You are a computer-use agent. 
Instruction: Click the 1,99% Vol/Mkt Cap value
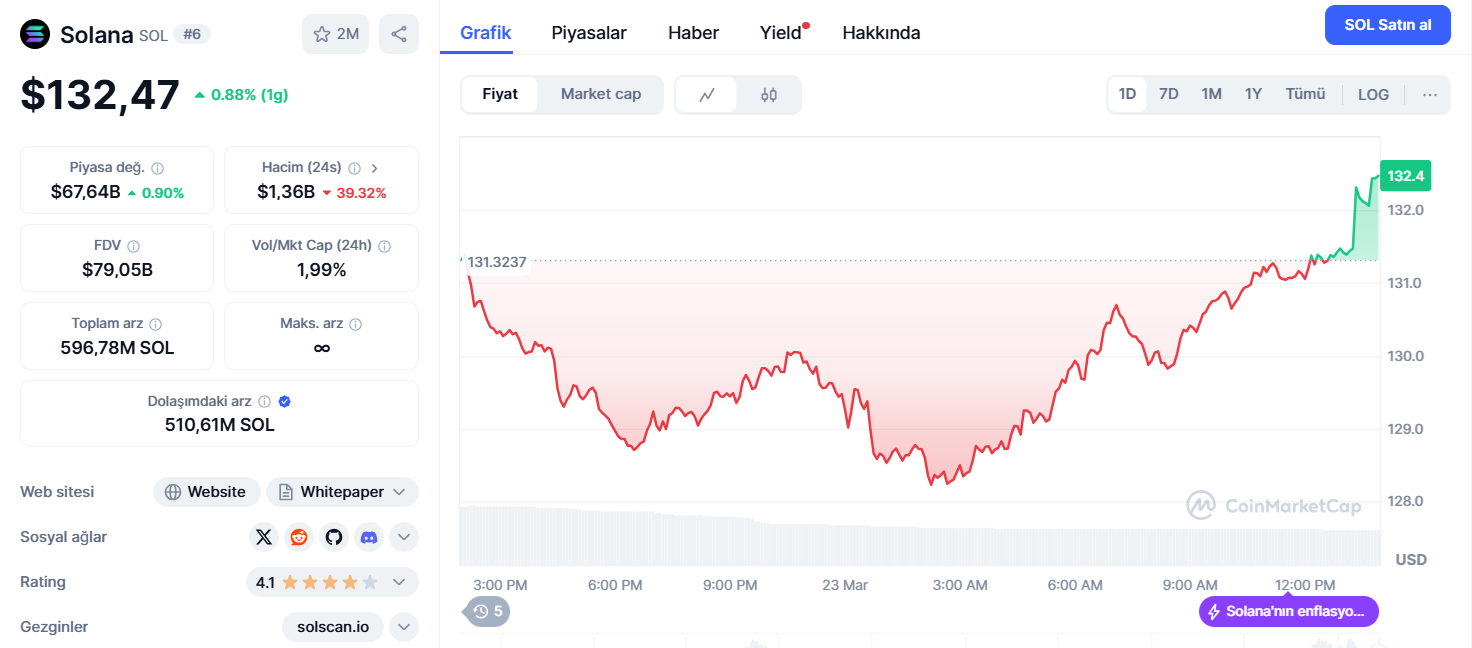[321, 269]
